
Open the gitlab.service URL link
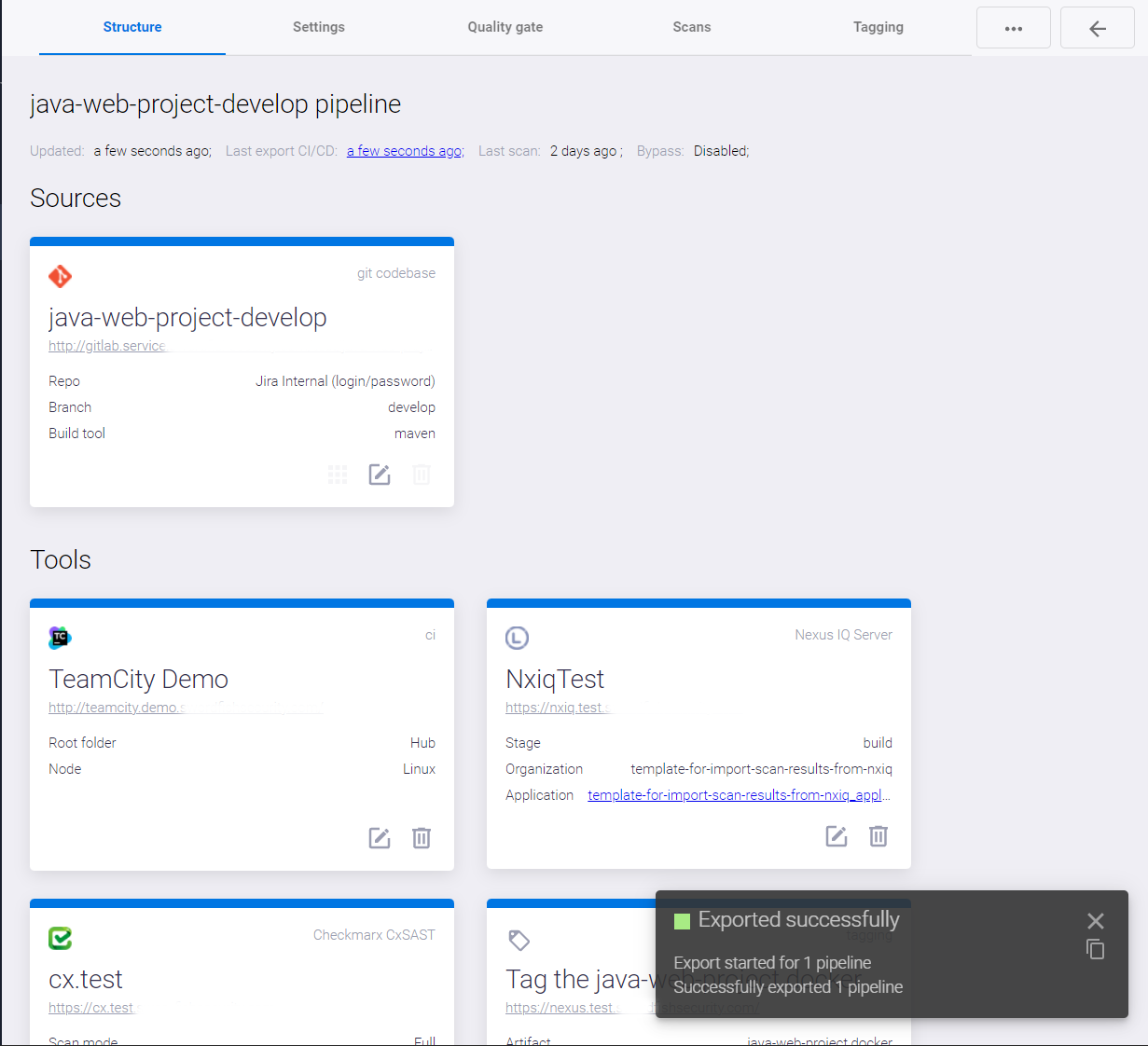coord(107,346)
